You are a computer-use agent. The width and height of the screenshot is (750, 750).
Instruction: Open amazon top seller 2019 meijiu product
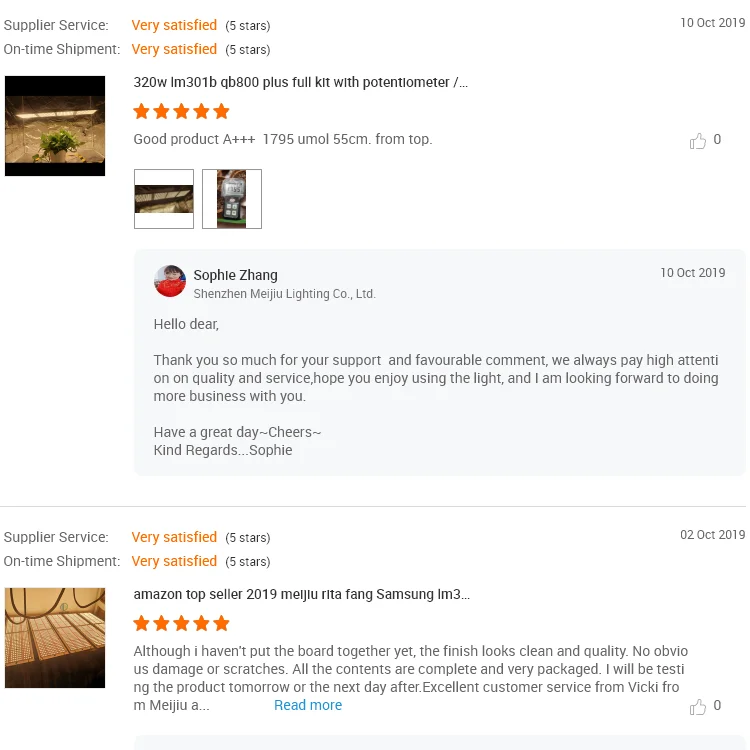[x=302, y=595]
